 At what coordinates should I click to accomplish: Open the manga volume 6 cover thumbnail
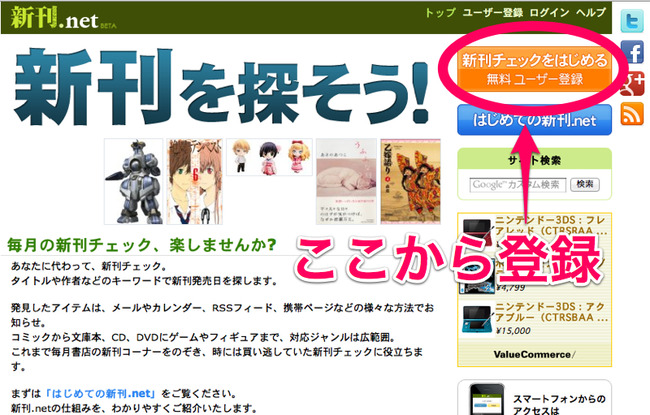point(194,182)
